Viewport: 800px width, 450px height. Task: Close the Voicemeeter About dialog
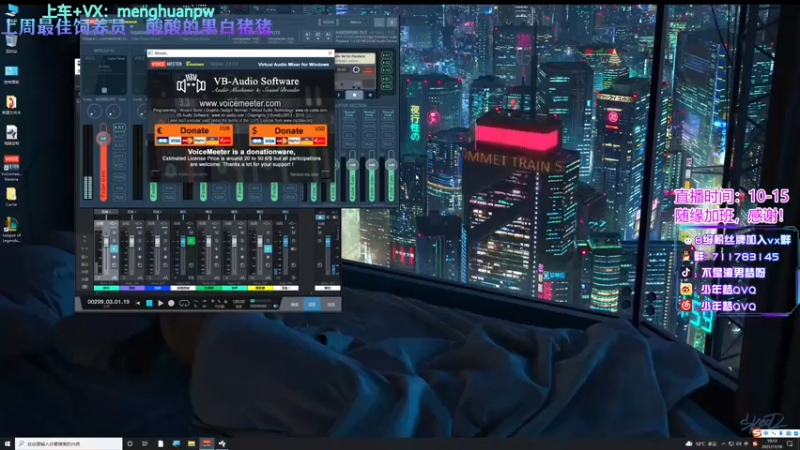pyautogui.click(x=330, y=53)
